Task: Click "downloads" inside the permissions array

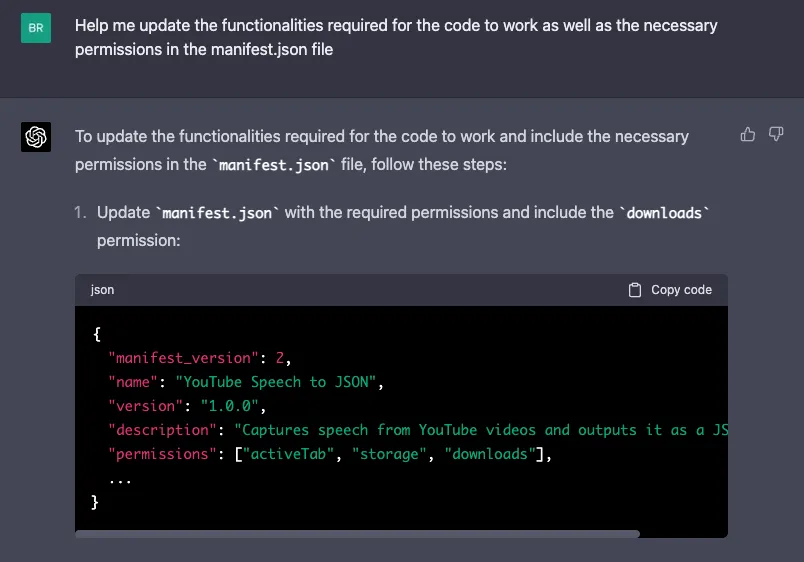Action: click(489, 454)
